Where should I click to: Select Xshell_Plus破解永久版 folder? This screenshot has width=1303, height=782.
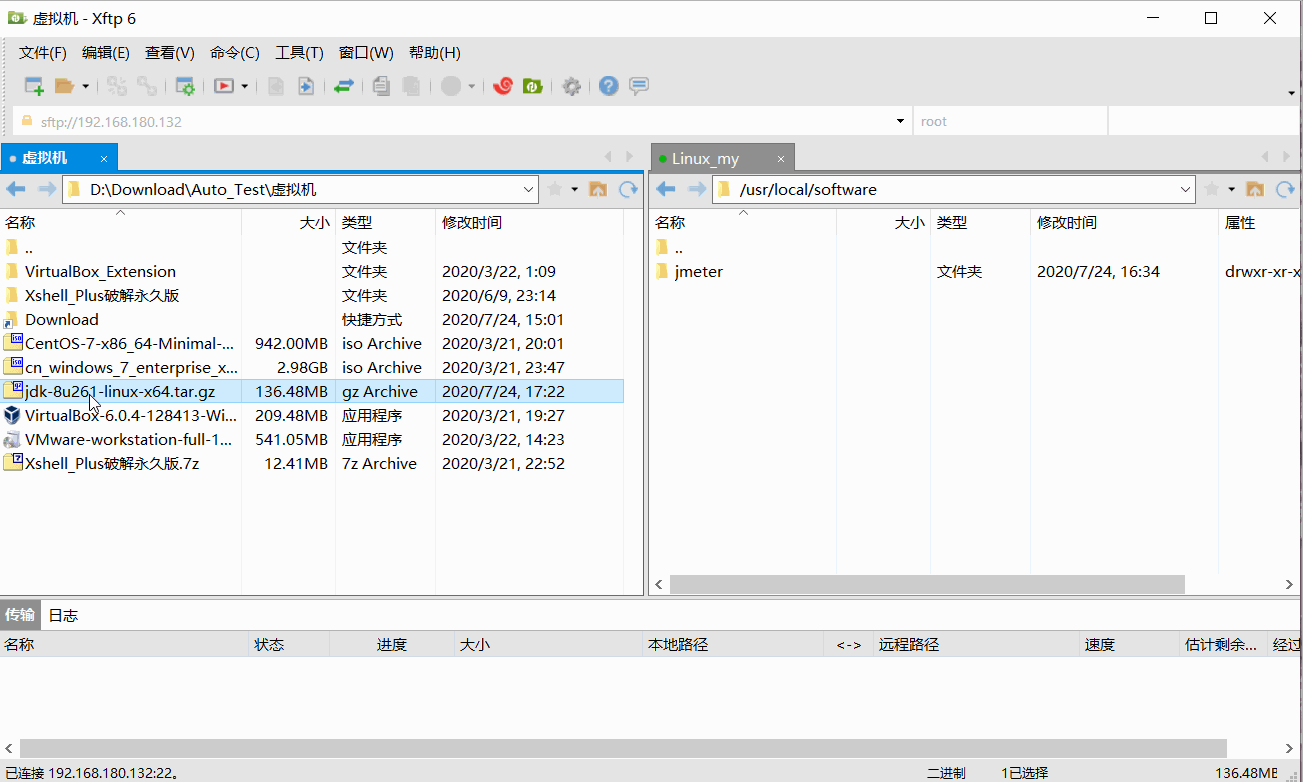point(102,296)
